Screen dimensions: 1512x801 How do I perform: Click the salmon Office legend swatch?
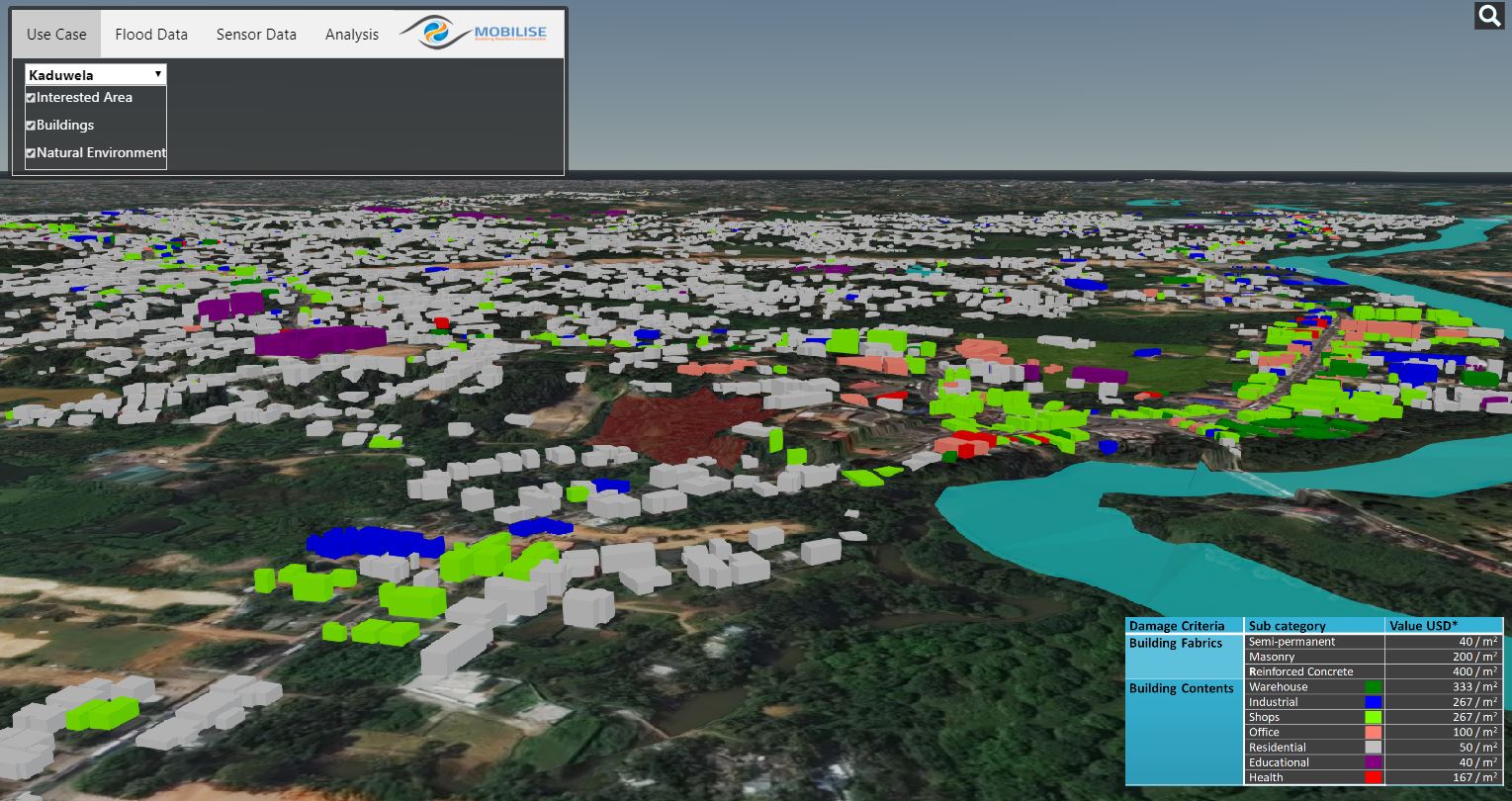click(x=1373, y=733)
